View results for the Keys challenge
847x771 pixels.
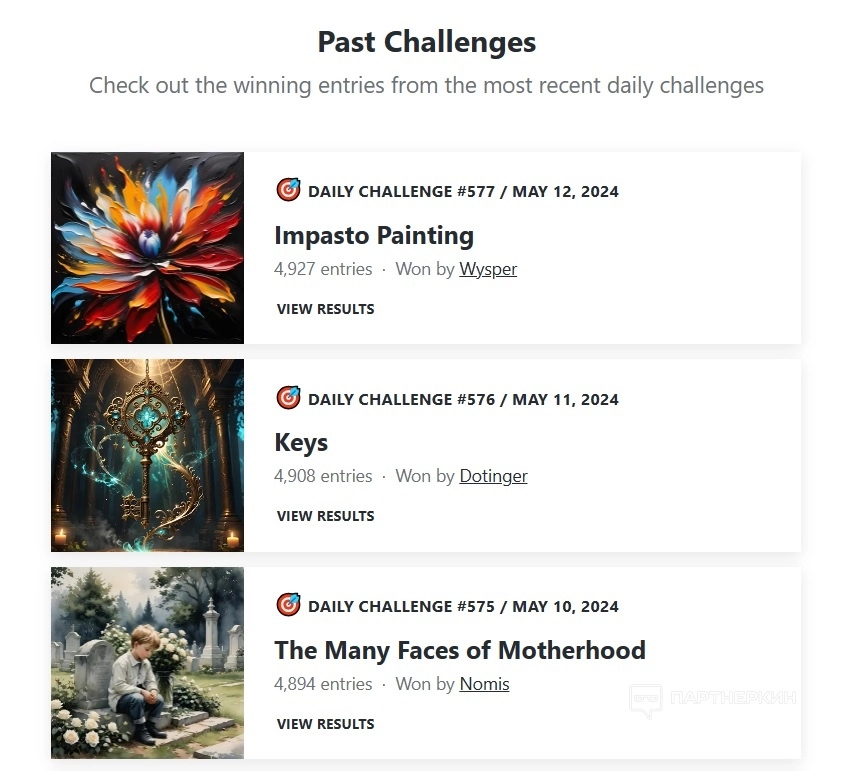coord(325,516)
